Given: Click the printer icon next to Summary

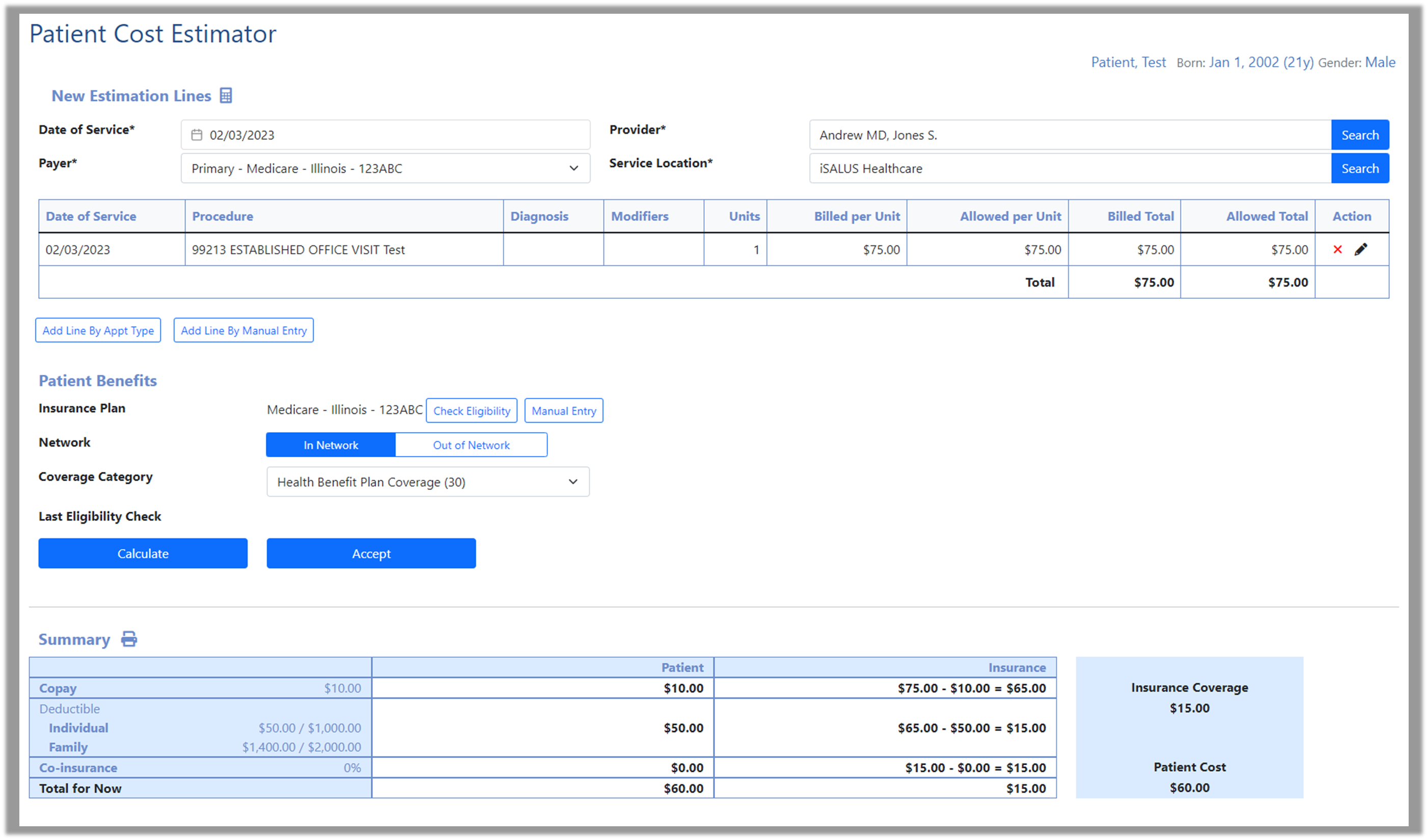Looking at the screenshot, I should (129, 639).
